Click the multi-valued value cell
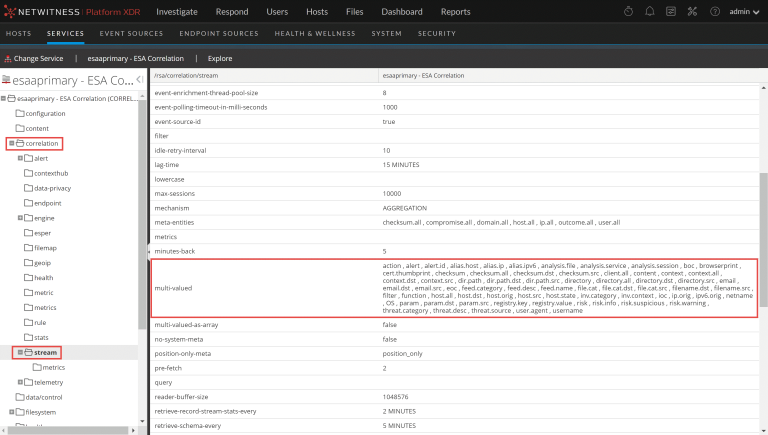The height and width of the screenshot is (435, 768). pos(568,288)
